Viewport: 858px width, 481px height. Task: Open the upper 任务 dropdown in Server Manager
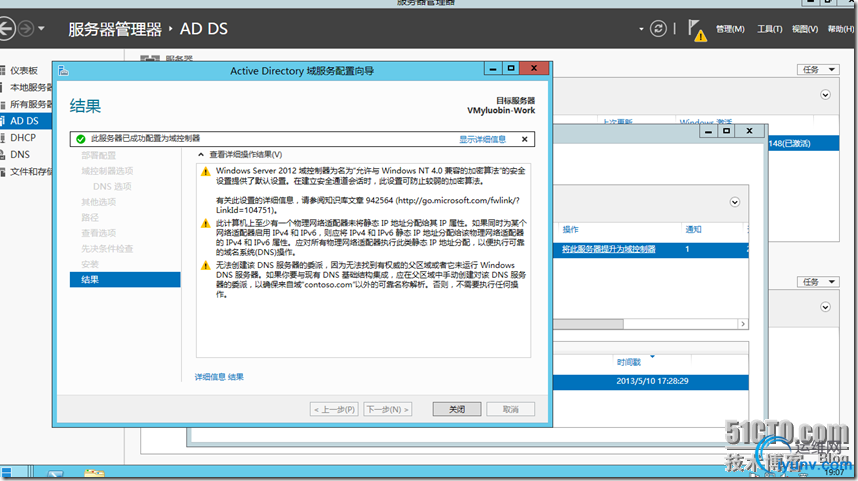point(818,69)
